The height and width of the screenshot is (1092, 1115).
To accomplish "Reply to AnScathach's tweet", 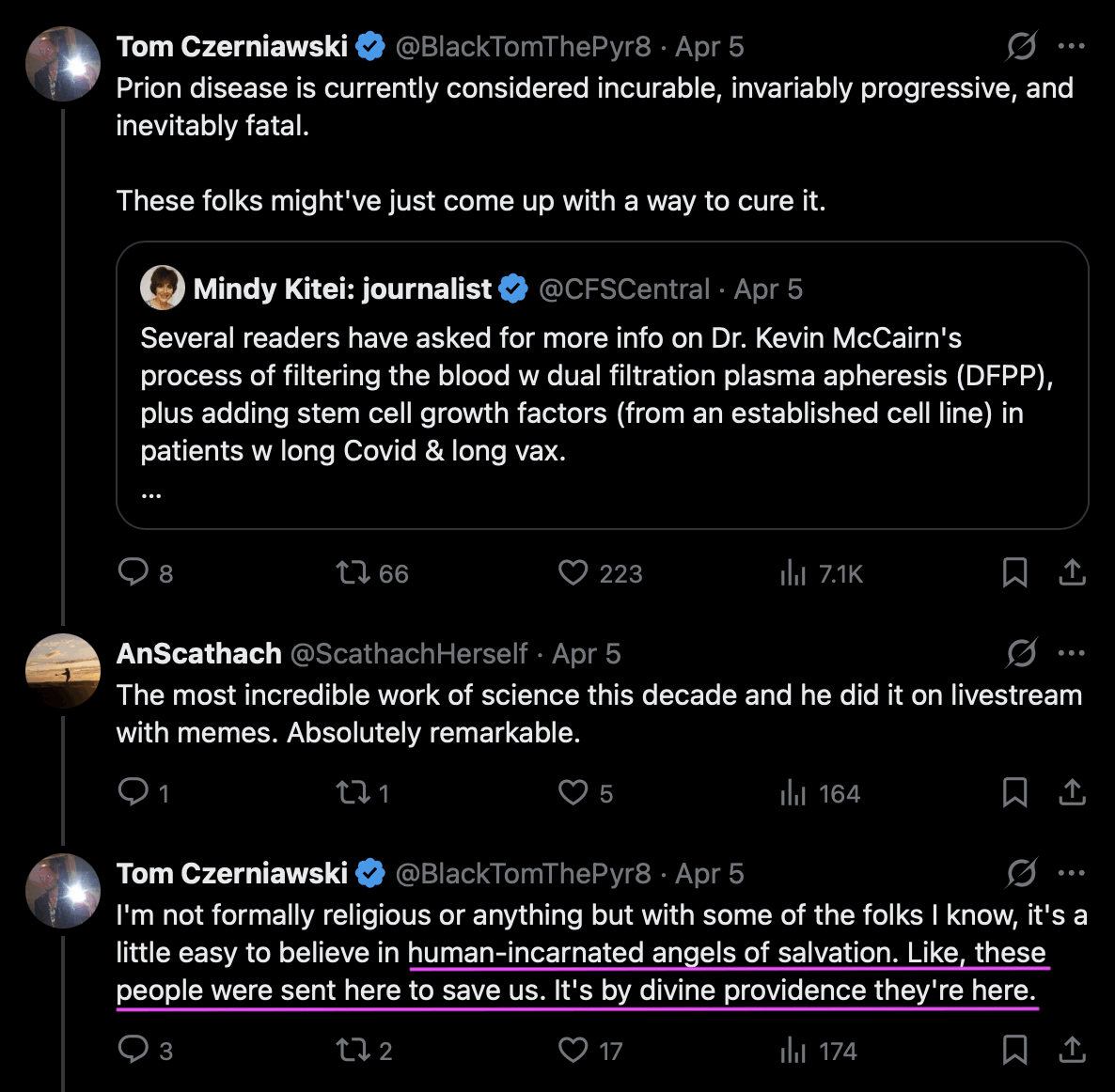I will tap(133, 792).
